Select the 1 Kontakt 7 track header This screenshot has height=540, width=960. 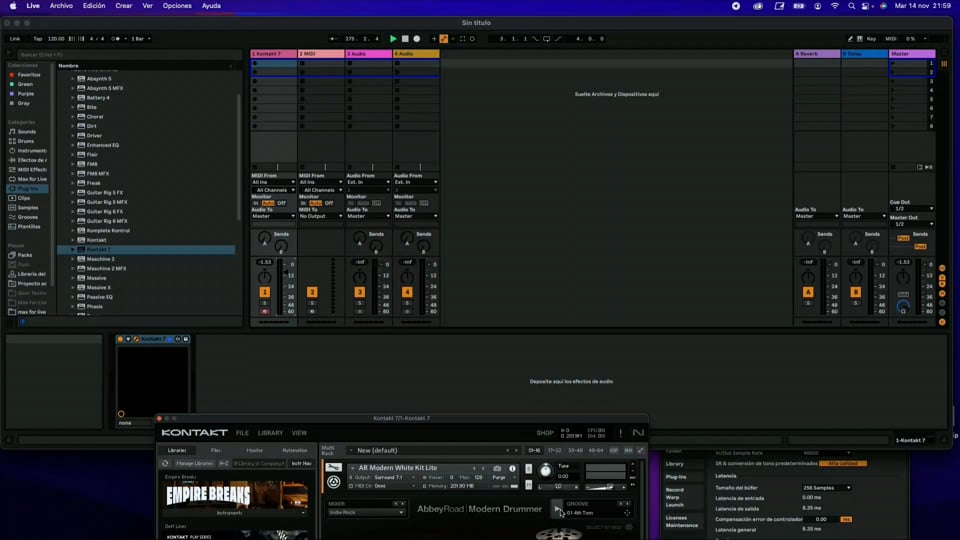[274, 54]
